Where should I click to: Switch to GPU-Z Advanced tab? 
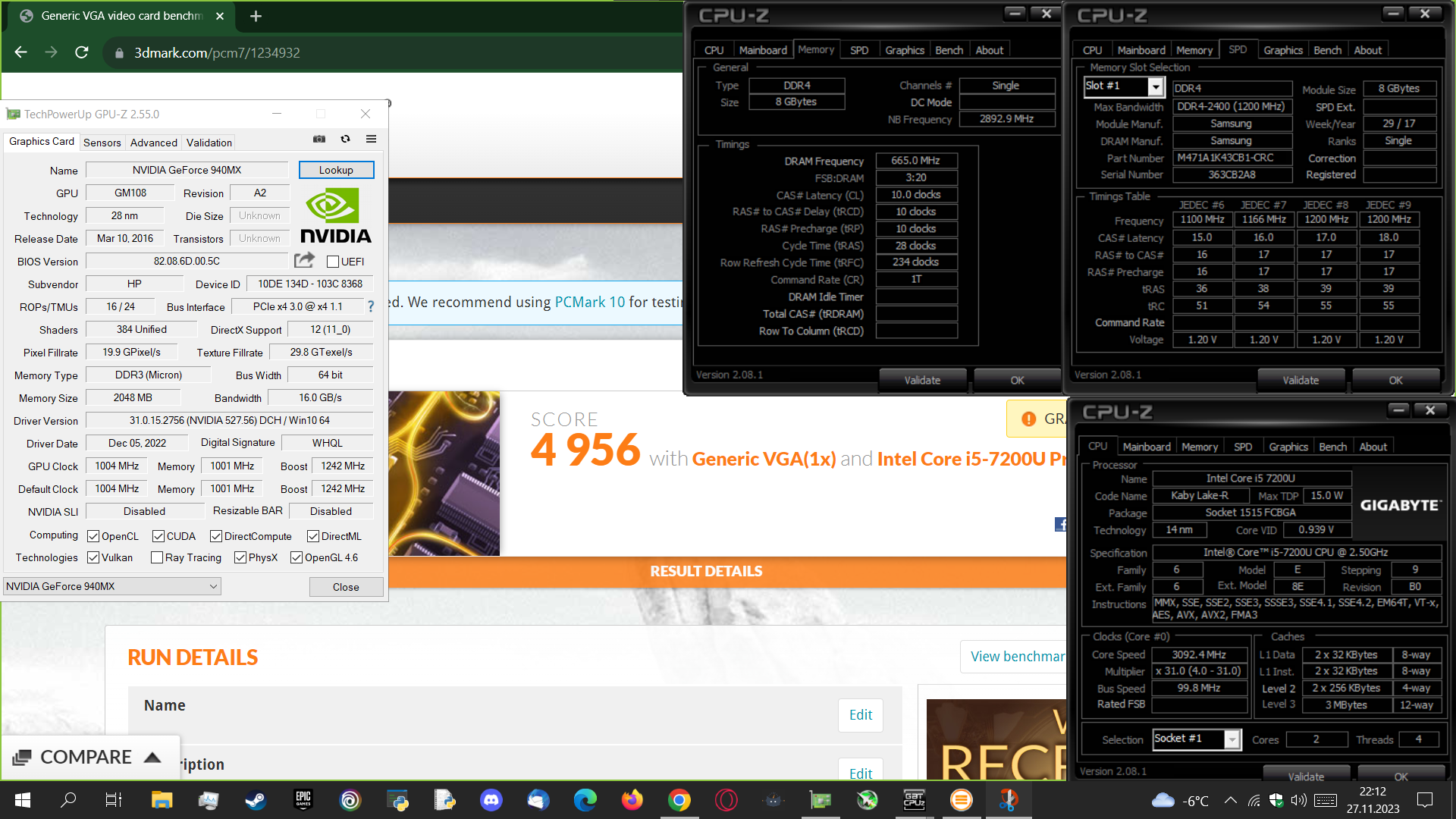point(154,143)
